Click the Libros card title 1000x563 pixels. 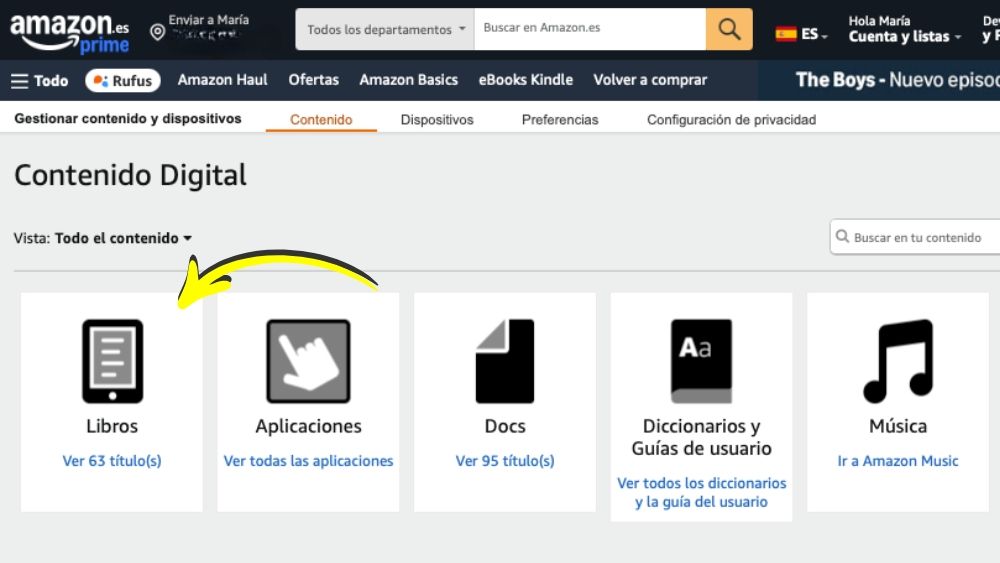pos(112,426)
